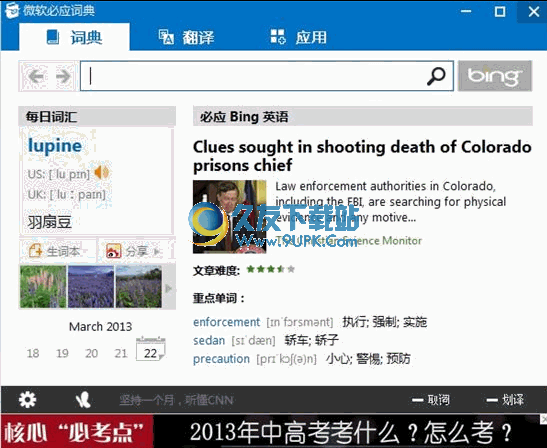Image resolution: width=547 pixels, height=448 pixels.
Task: Toggle the 取词 word capture option
Action: (x=430, y=400)
